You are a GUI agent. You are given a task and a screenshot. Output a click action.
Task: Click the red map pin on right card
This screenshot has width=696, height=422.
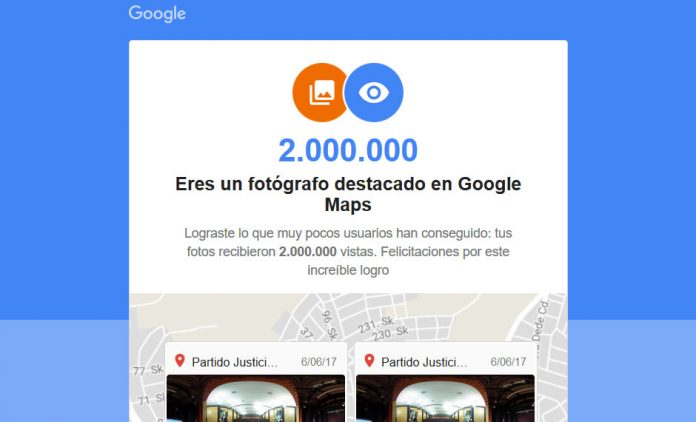pos(369,360)
